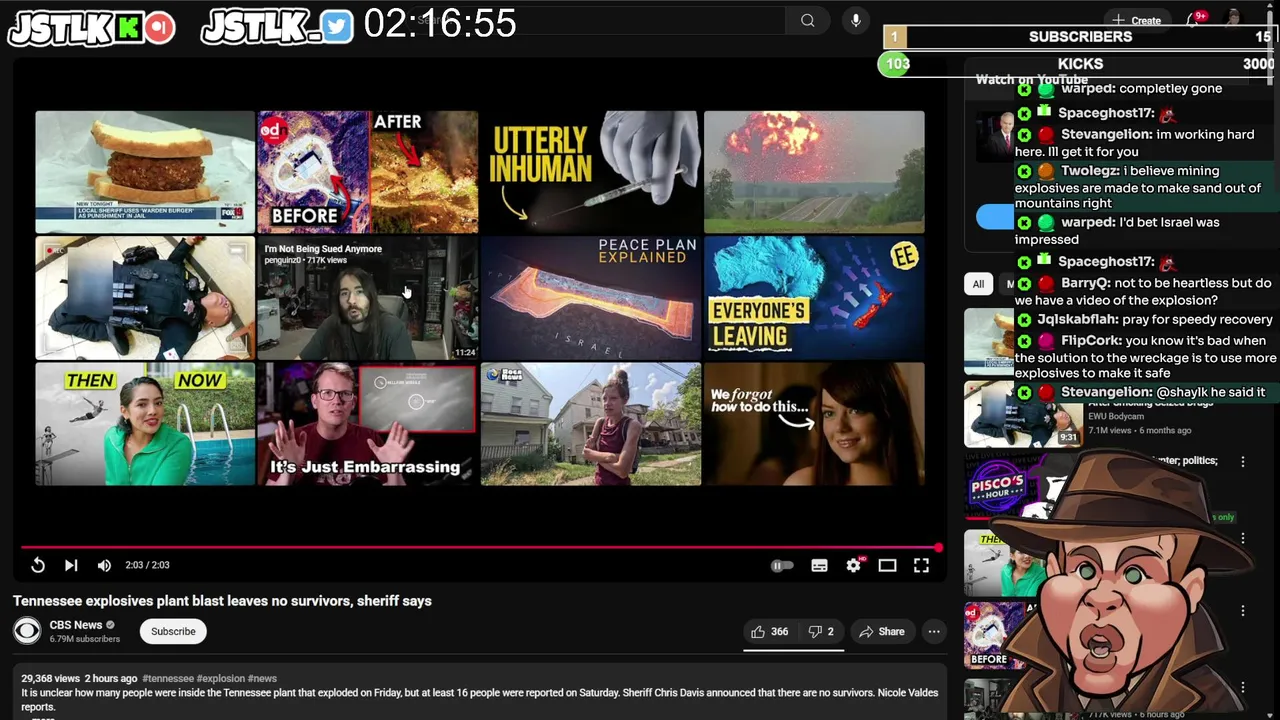Open Peace Plan Explained video
The height and width of the screenshot is (720, 1280).
(x=591, y=298)
